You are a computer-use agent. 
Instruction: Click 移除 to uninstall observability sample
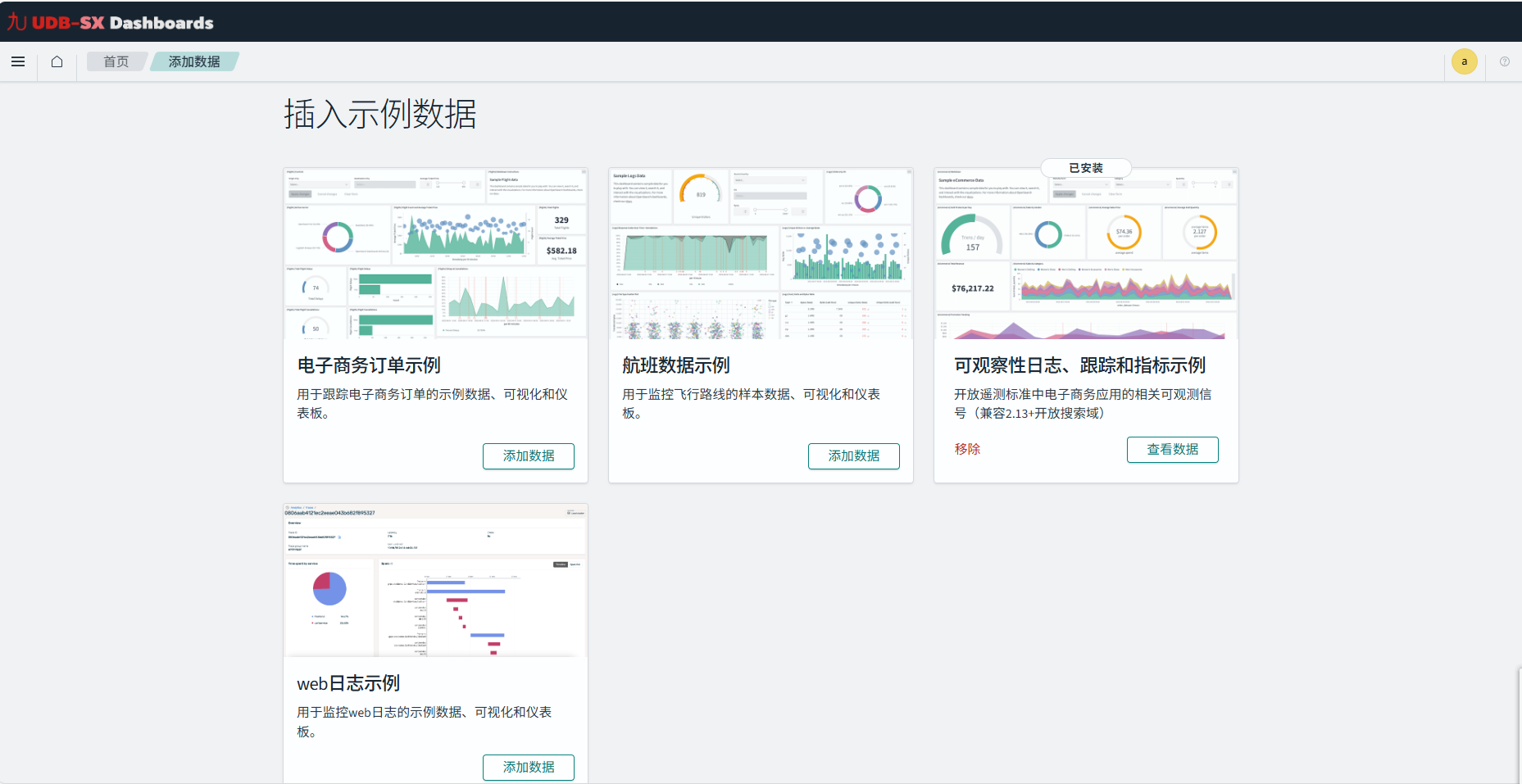[x=967, y=449]
